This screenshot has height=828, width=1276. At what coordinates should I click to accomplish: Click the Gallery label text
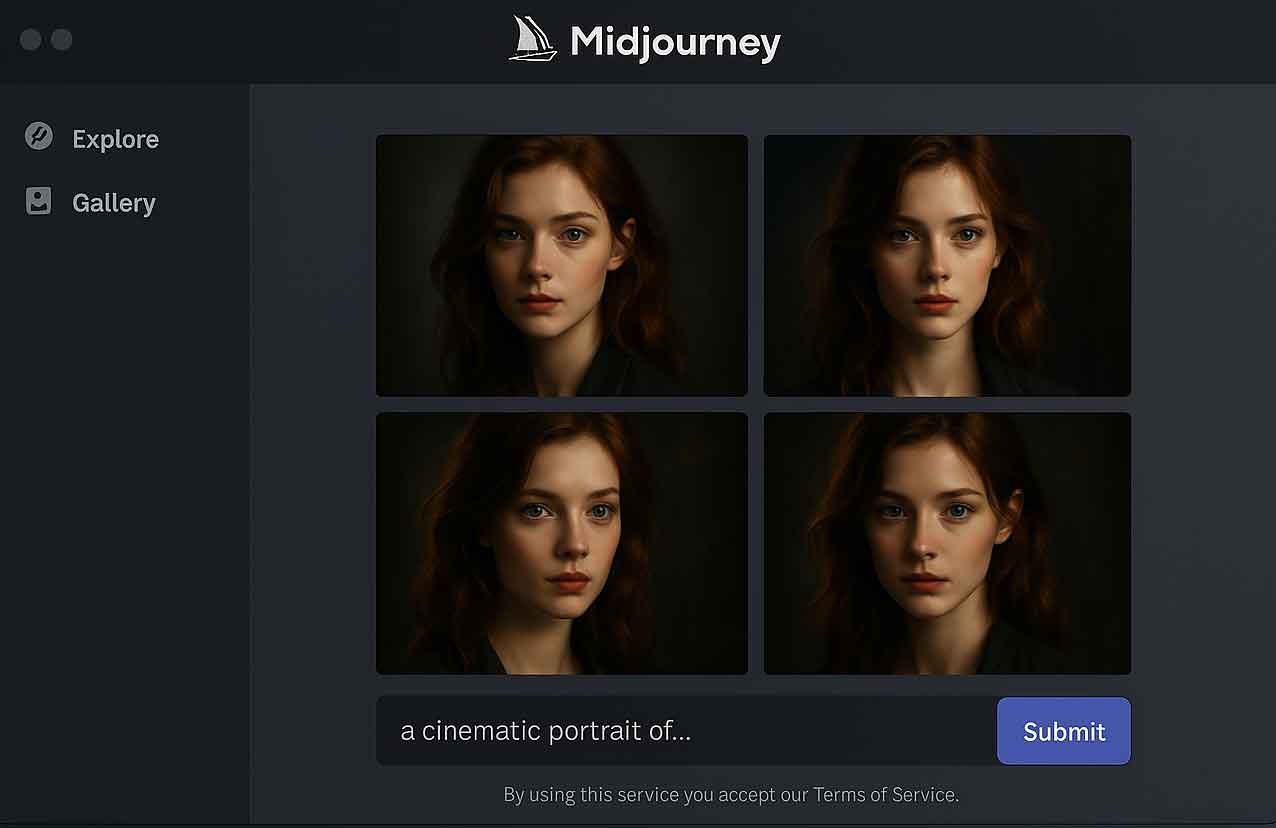(113, 203)
